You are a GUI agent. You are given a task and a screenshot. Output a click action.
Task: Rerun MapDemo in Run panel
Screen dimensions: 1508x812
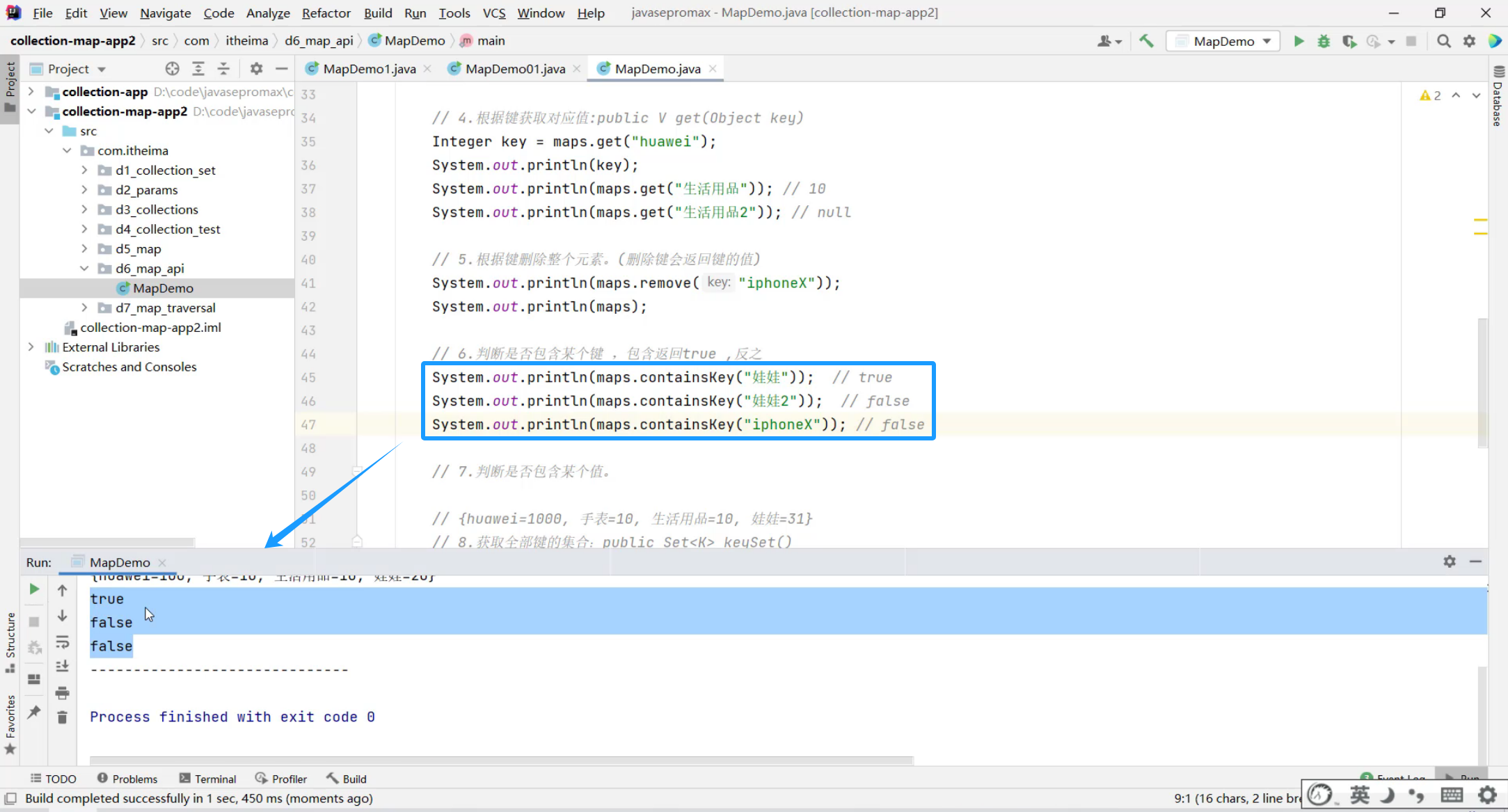(34, 589)
